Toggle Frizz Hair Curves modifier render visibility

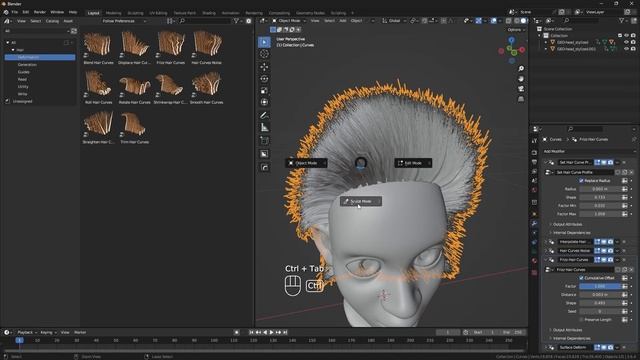(610, 260)
